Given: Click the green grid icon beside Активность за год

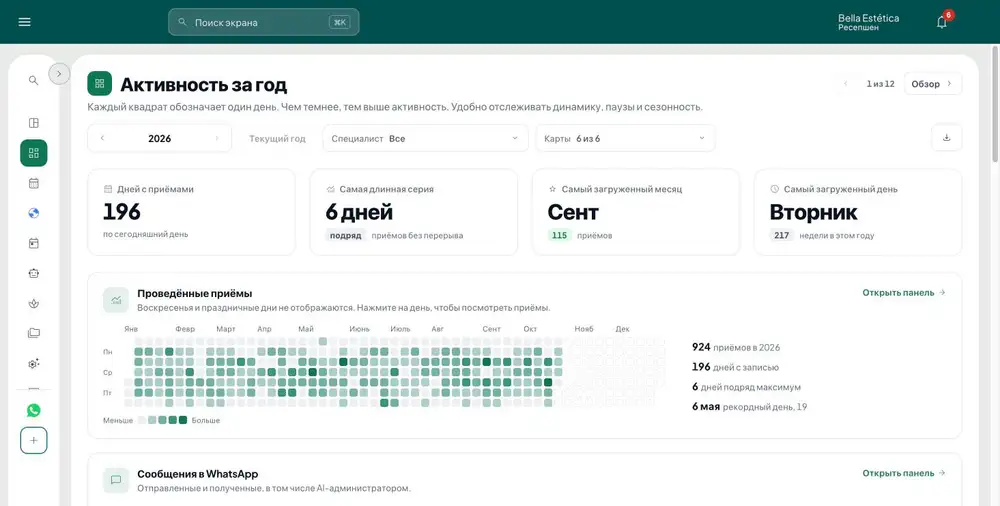Looking at the screenshot, I should coord(99,84).
